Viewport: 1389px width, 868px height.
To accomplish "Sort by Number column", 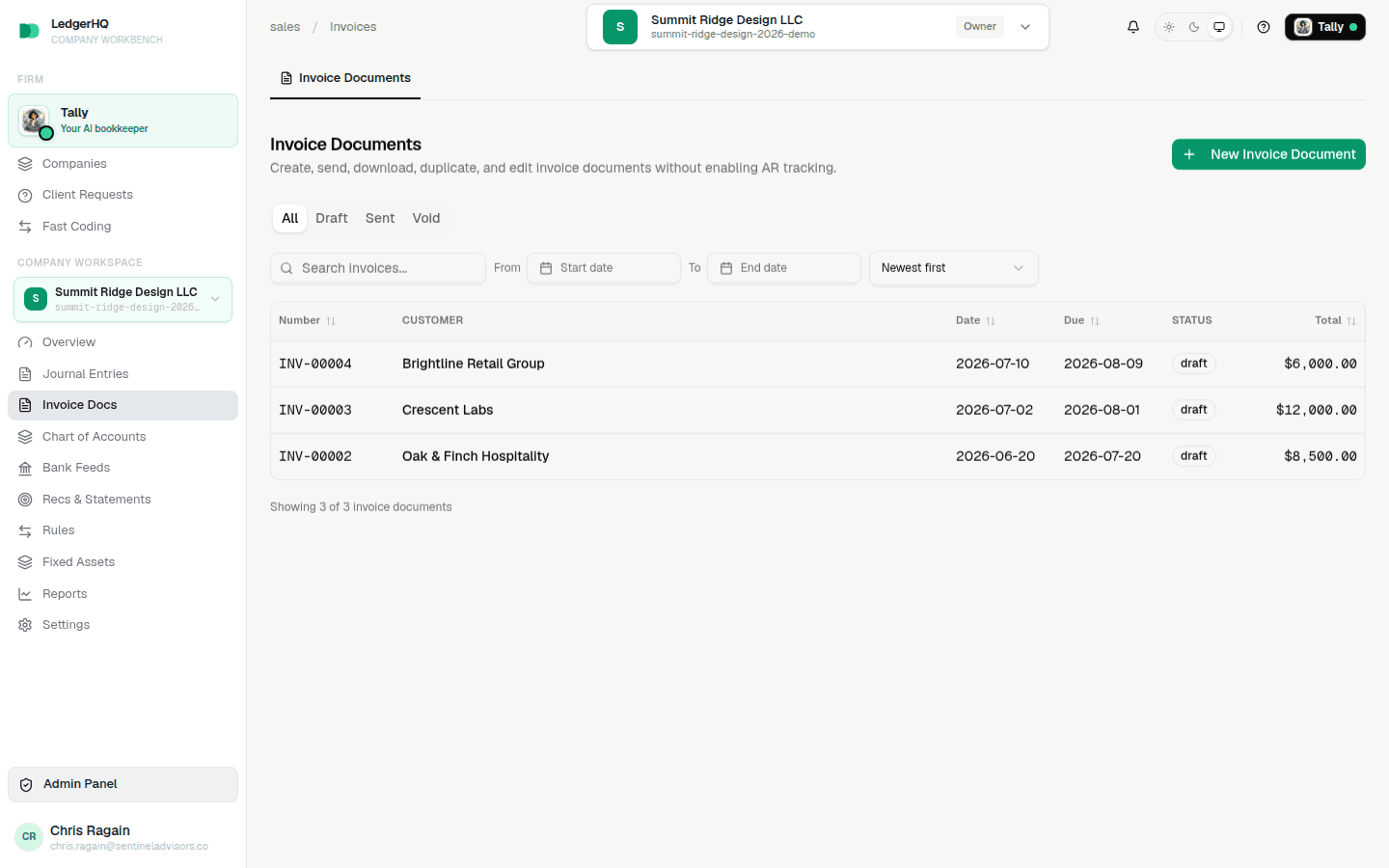I will [307, 320].
